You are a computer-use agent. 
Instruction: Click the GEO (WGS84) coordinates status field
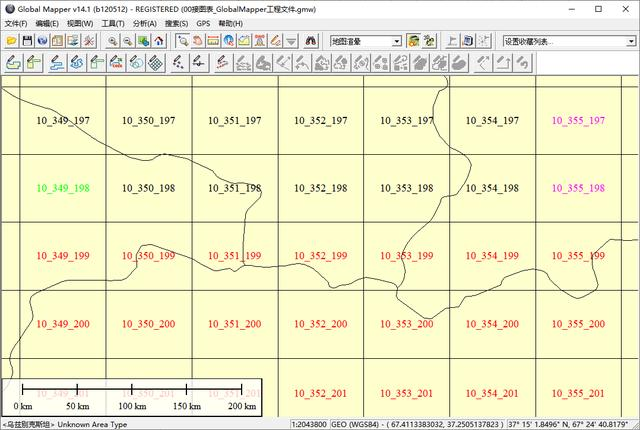click(x=418, y=424)
